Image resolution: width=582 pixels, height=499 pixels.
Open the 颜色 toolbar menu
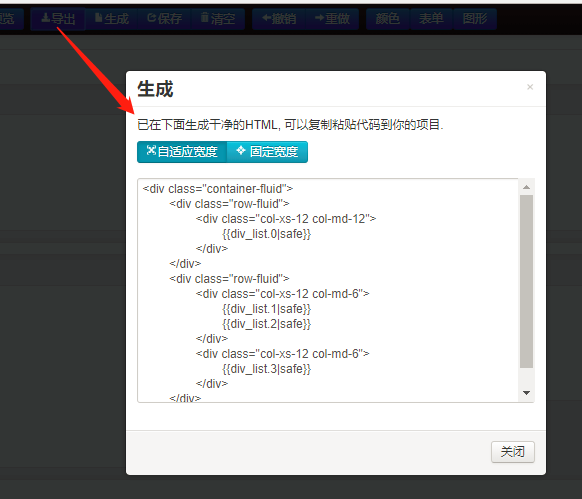(388, 19)
